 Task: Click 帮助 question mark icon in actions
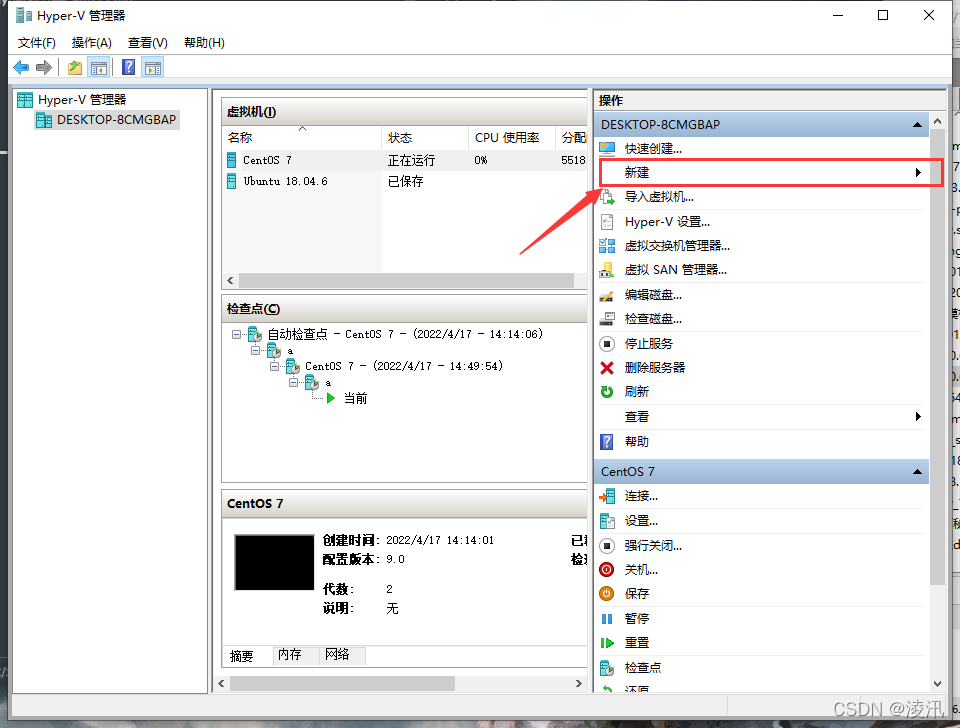[x=607, y=441]
